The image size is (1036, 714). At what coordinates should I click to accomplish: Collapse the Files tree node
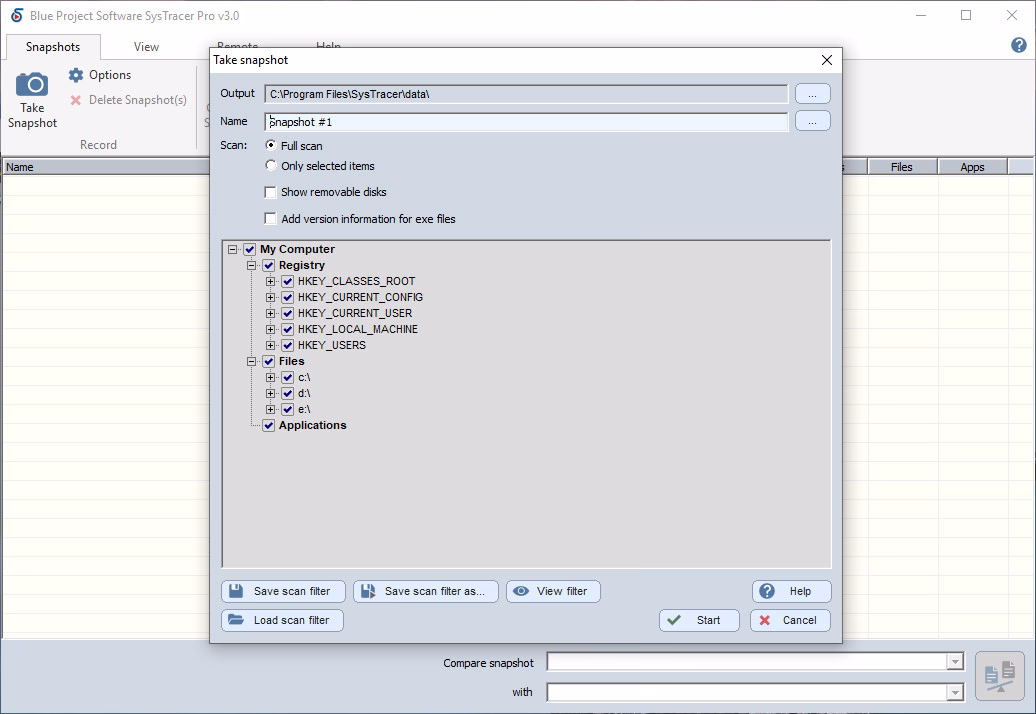252,361
